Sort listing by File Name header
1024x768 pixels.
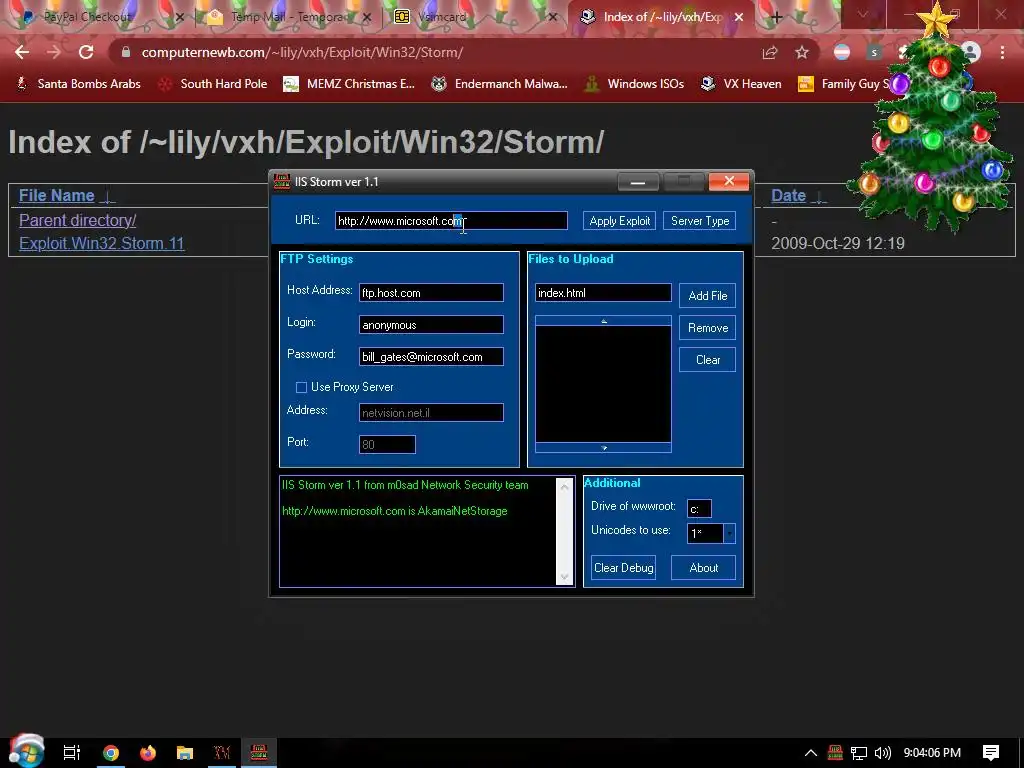click(x=56, y=195)
